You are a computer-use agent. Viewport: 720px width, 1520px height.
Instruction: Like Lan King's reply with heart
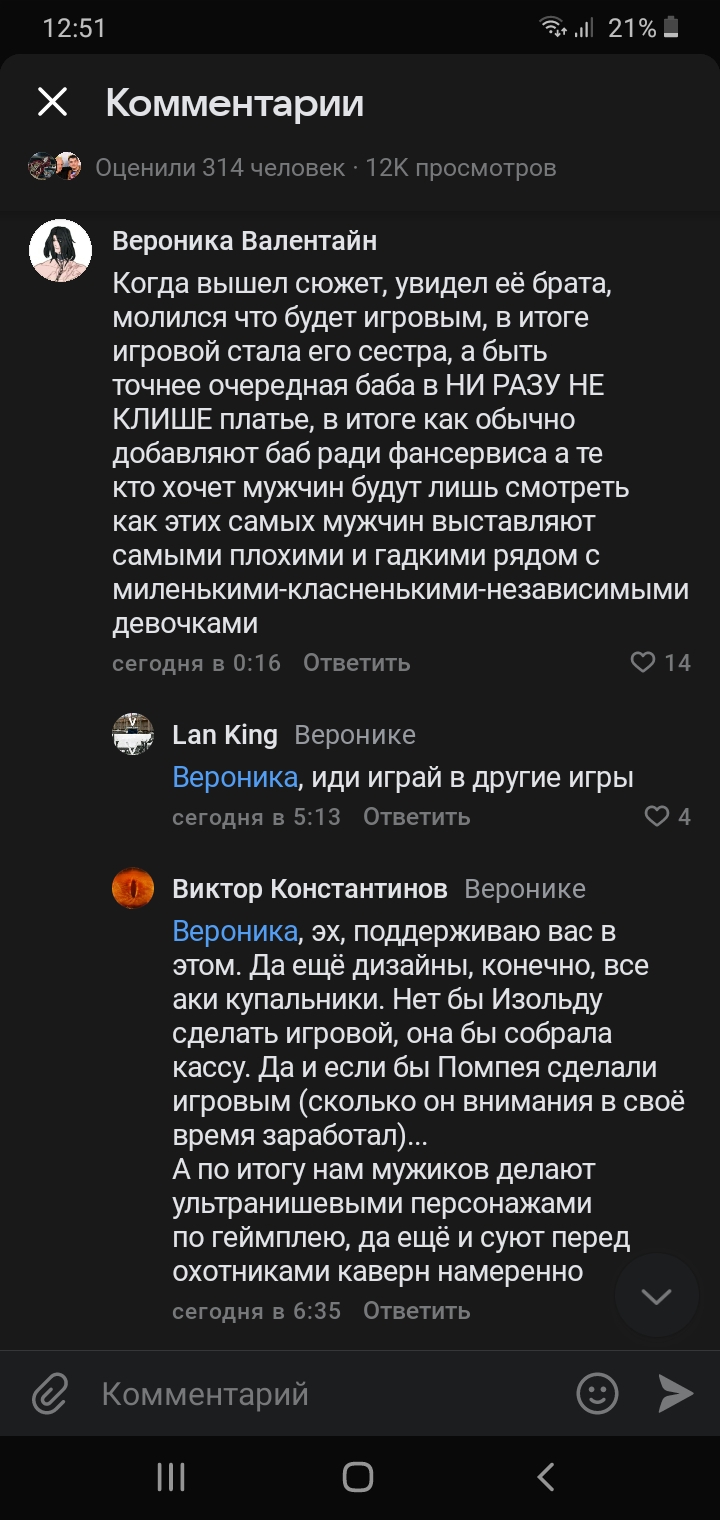click(656, 817)
